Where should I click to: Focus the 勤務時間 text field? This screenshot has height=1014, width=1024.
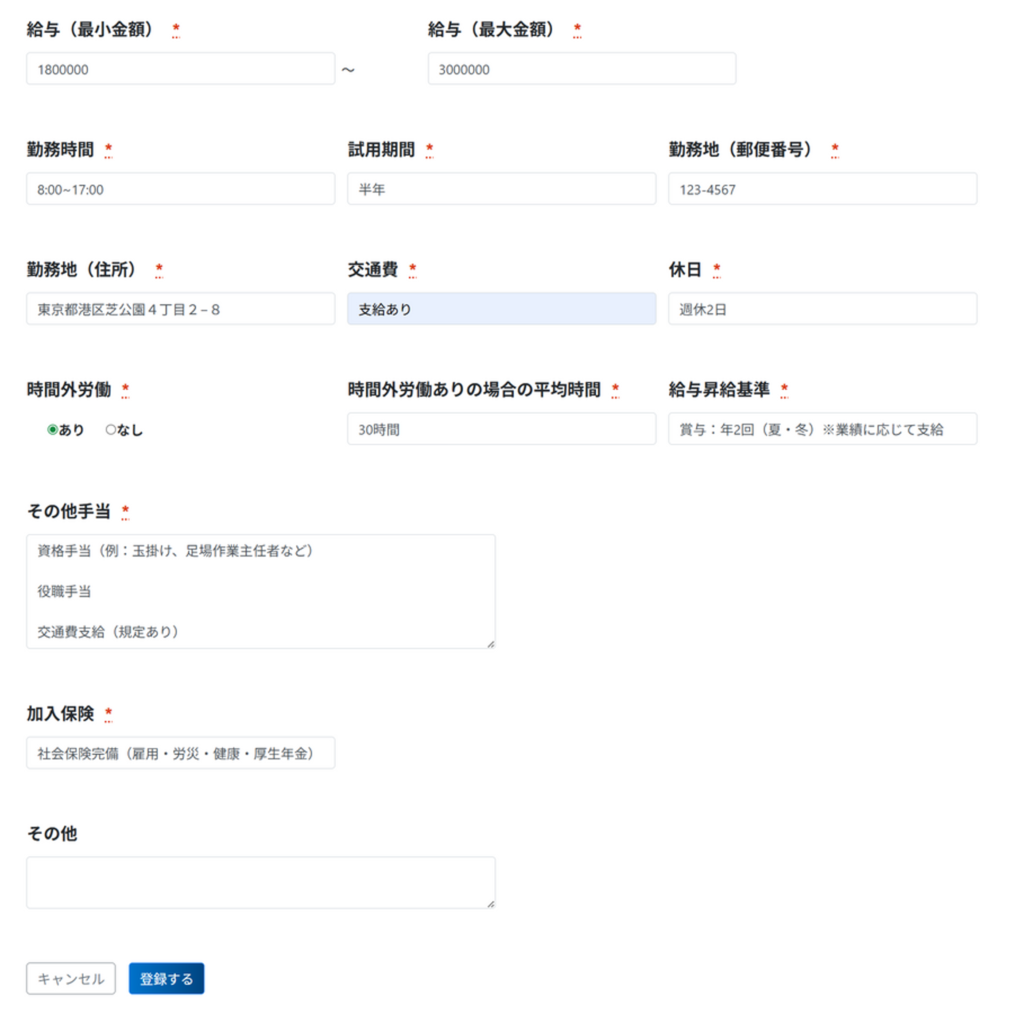[180, 189]
